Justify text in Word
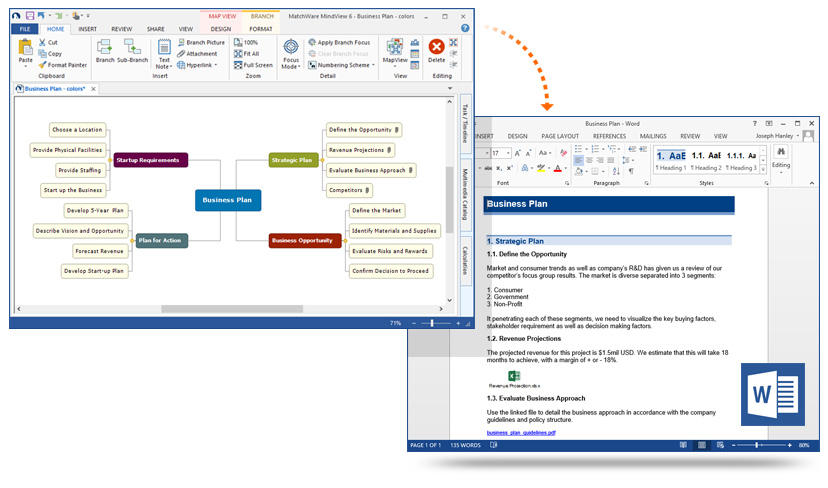Screen dimensions: 828x488 click(610, 161)
